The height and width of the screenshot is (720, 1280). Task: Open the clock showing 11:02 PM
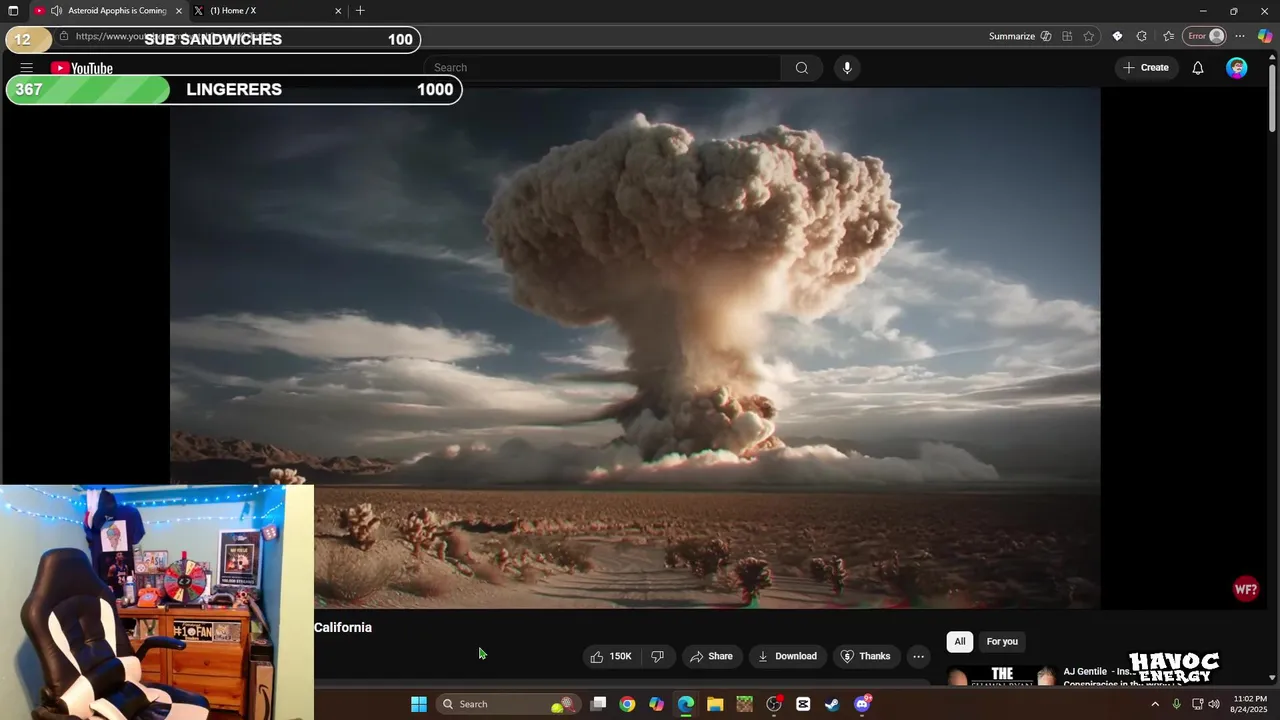tap(1250, 704)
